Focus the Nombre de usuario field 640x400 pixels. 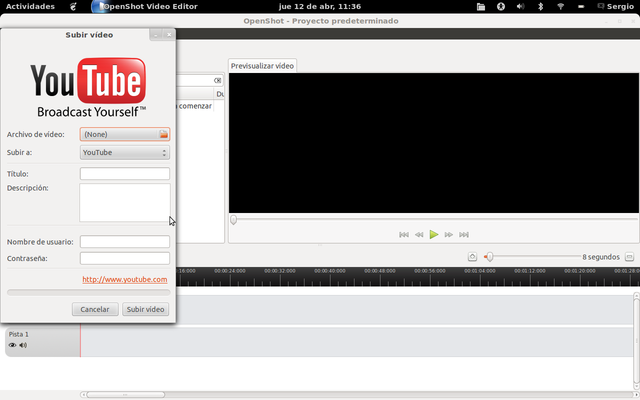(x=125, y=242)
